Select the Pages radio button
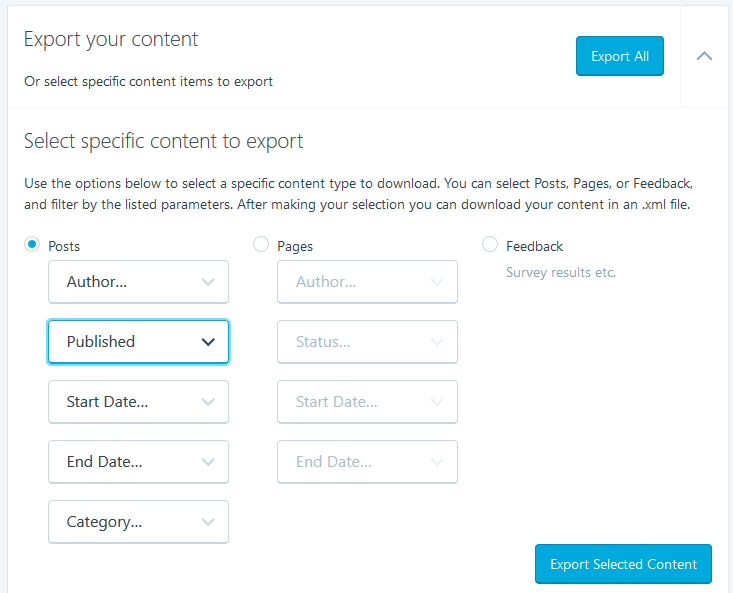Screen dimensions: 733x593 [x=261, y=244]
